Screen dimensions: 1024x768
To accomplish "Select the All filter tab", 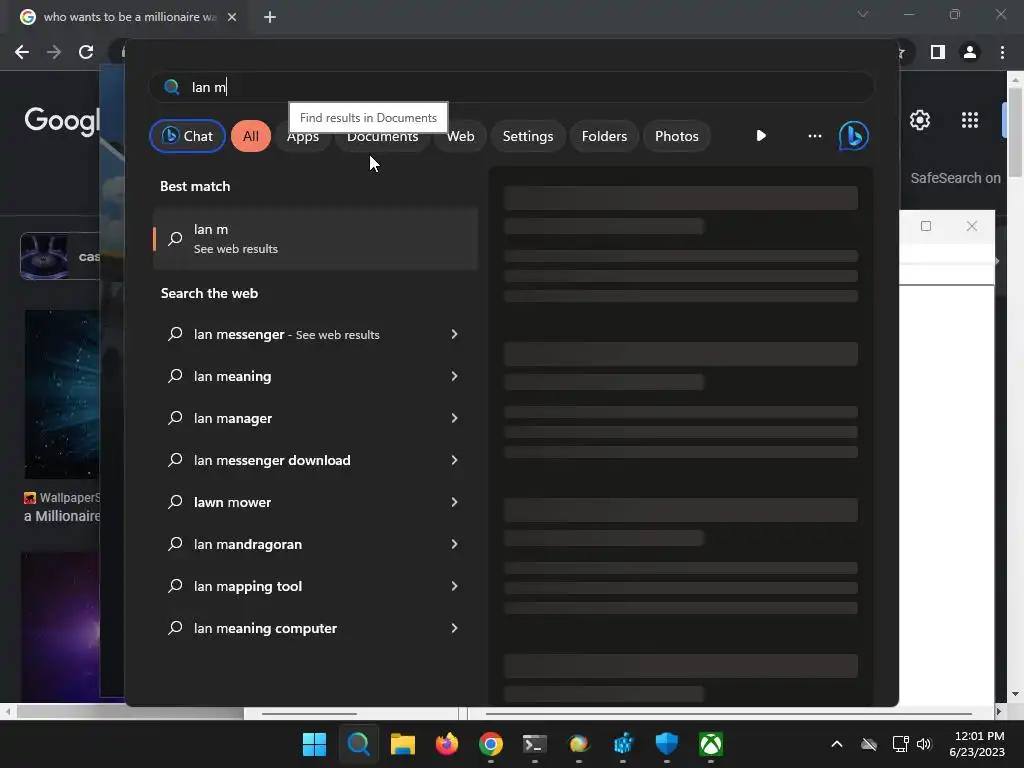I will tap(251, 136).
